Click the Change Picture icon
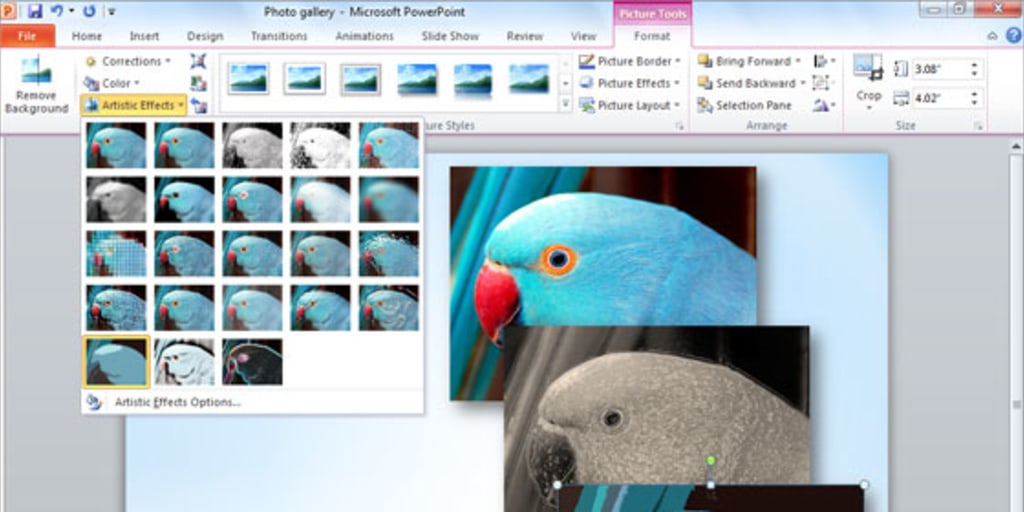Screen dimensions: 1024x512 (198, 83)
